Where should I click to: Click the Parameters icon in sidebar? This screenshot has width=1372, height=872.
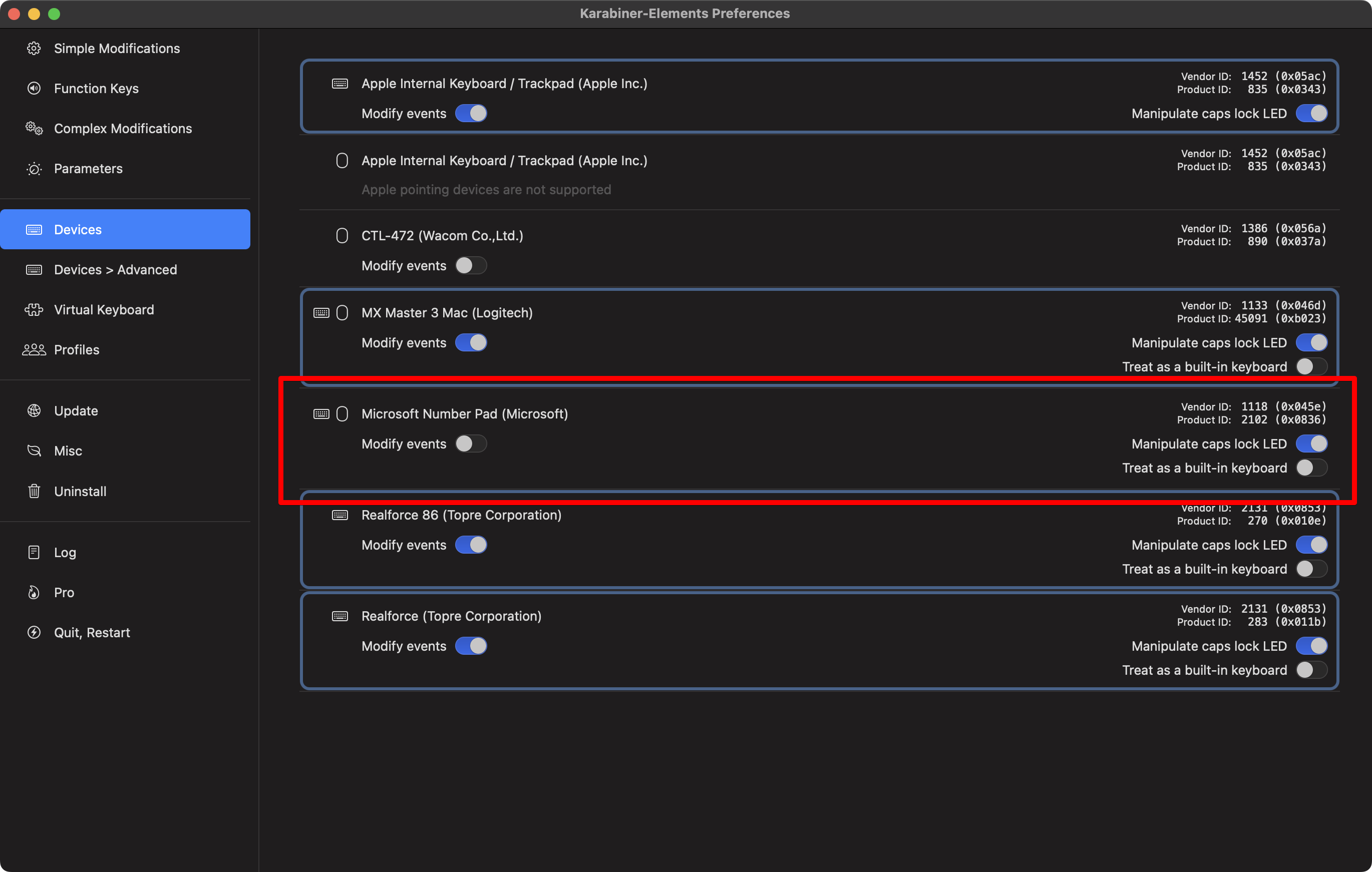coord(34,169)
